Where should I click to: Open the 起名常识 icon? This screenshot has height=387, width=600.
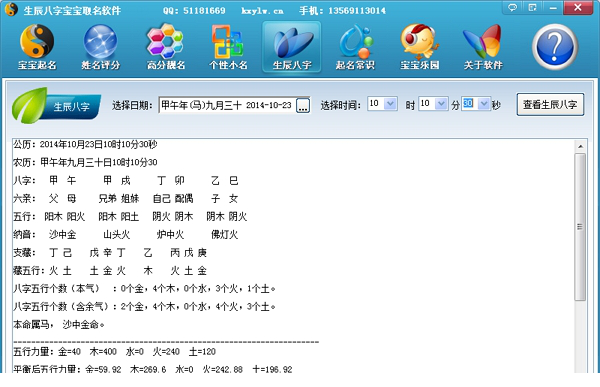tap(355, 47)
